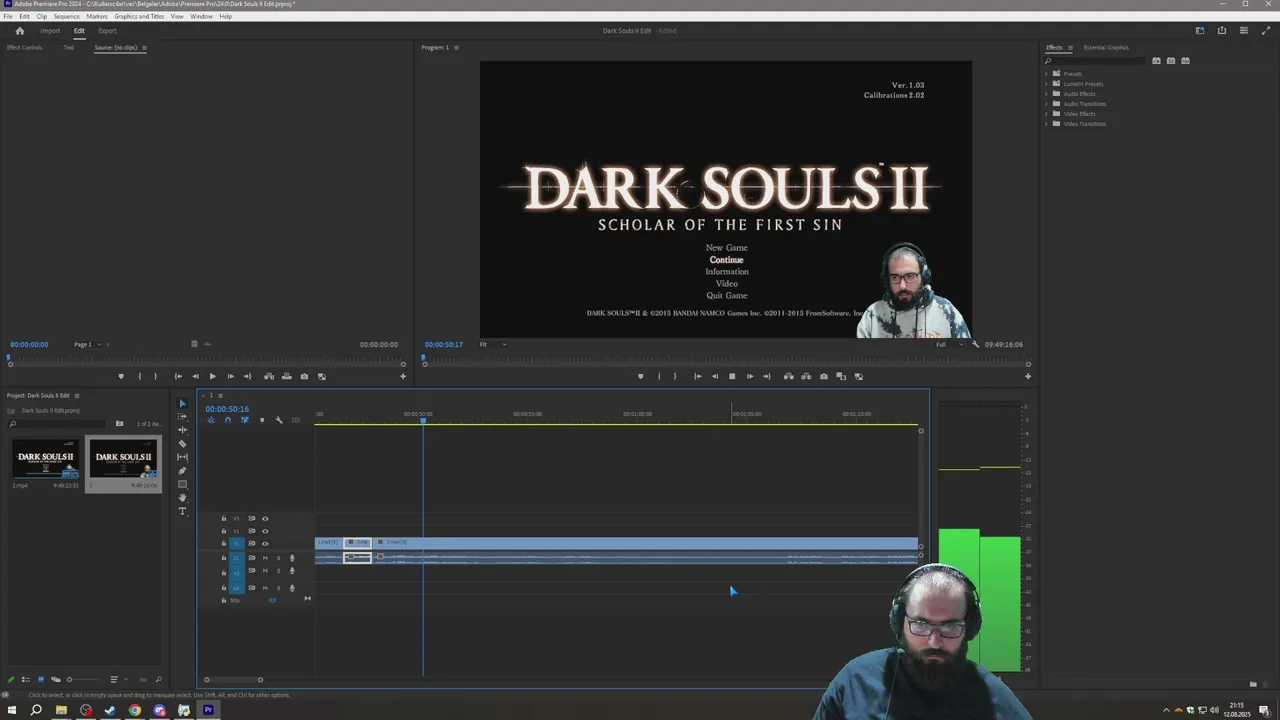Solo audio track A2
The image size is (1280, 720).
tap(278, 571)
